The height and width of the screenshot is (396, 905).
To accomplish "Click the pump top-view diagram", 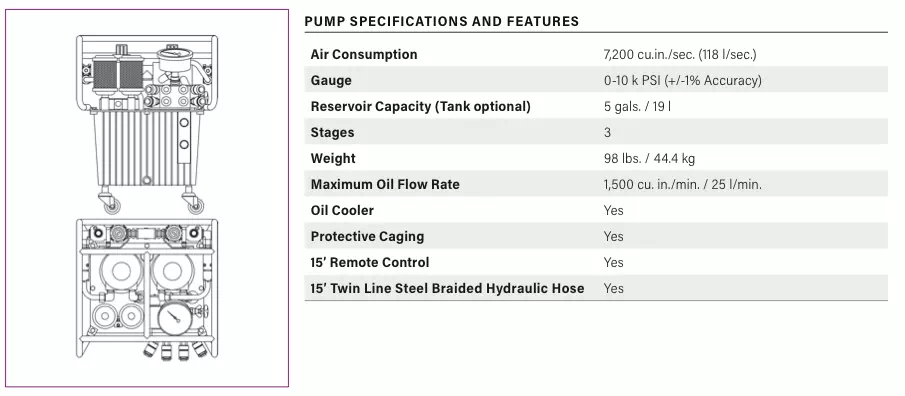I will pyautogui.click(x=147, y=289).
